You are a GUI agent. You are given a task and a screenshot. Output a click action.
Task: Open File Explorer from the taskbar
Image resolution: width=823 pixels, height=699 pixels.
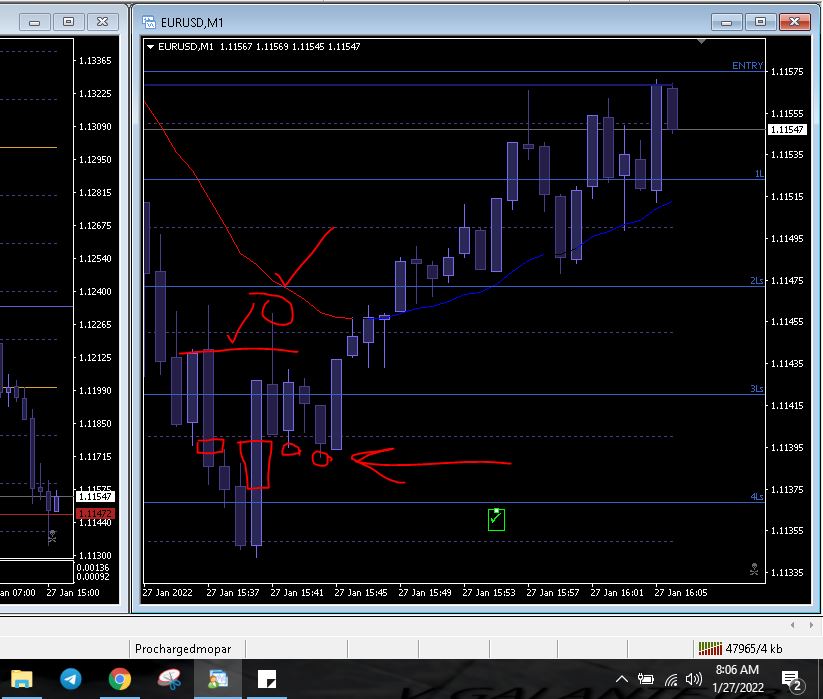(22, 679)
